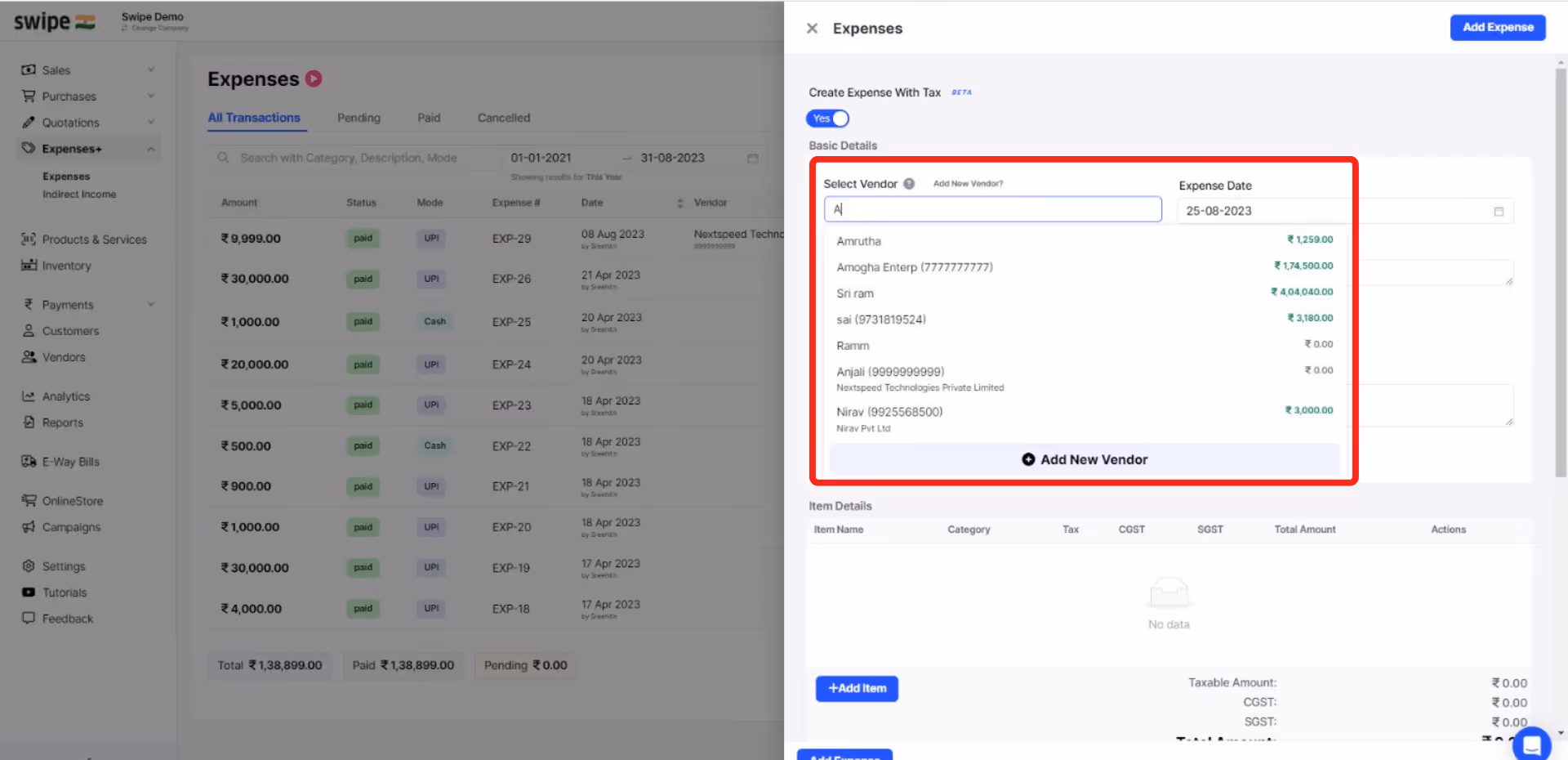Focus the Select Vendor search field
The width and height of the screenshot is (1568, 760).
coord(992,209)
